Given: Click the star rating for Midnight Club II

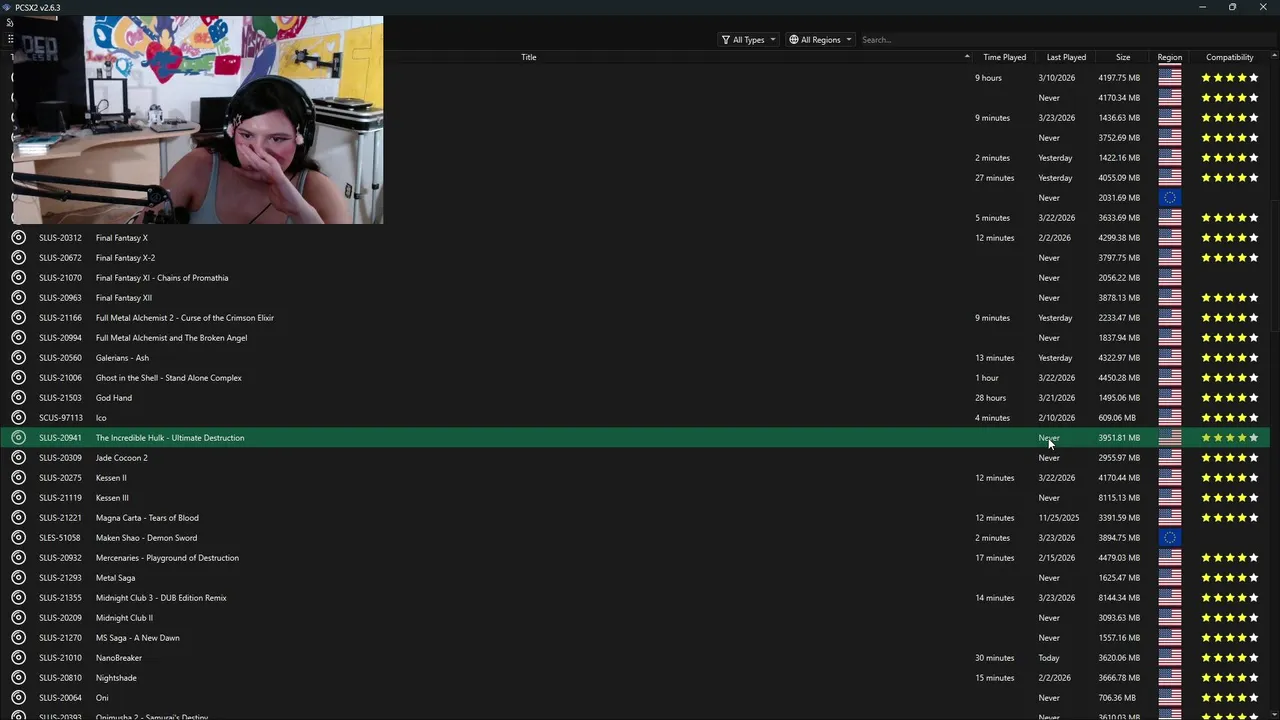Looking at the screenshot, I should pyautogui.click(x=1230, y=618).
